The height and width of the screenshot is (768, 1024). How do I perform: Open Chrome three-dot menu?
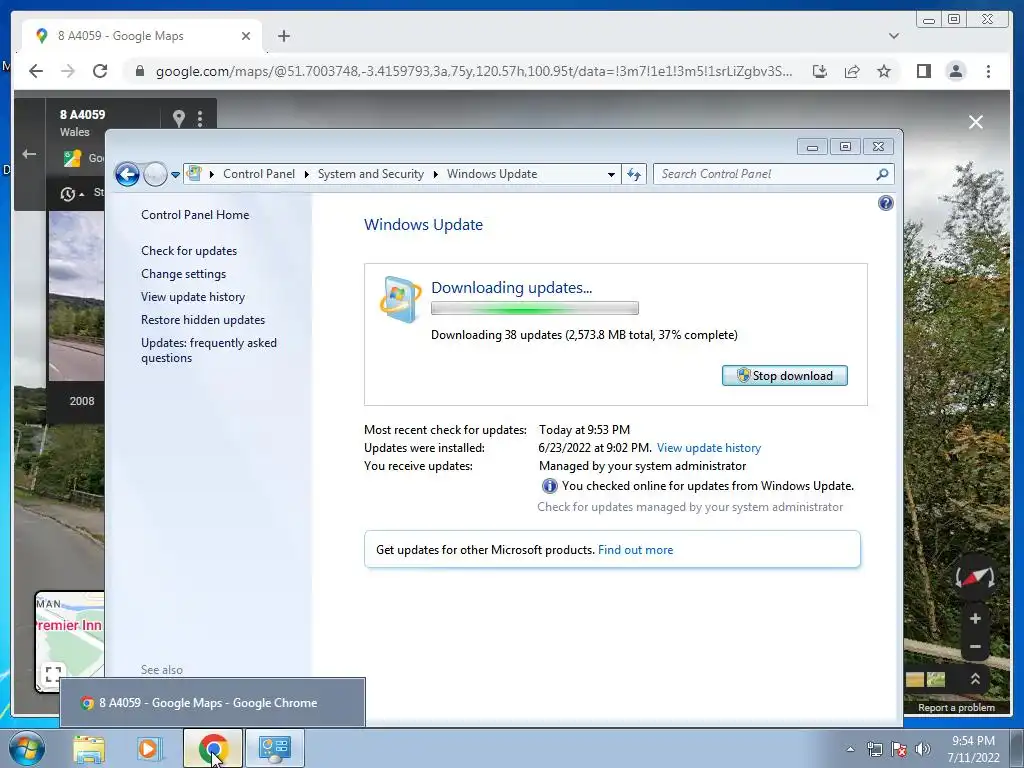(988, 71)
